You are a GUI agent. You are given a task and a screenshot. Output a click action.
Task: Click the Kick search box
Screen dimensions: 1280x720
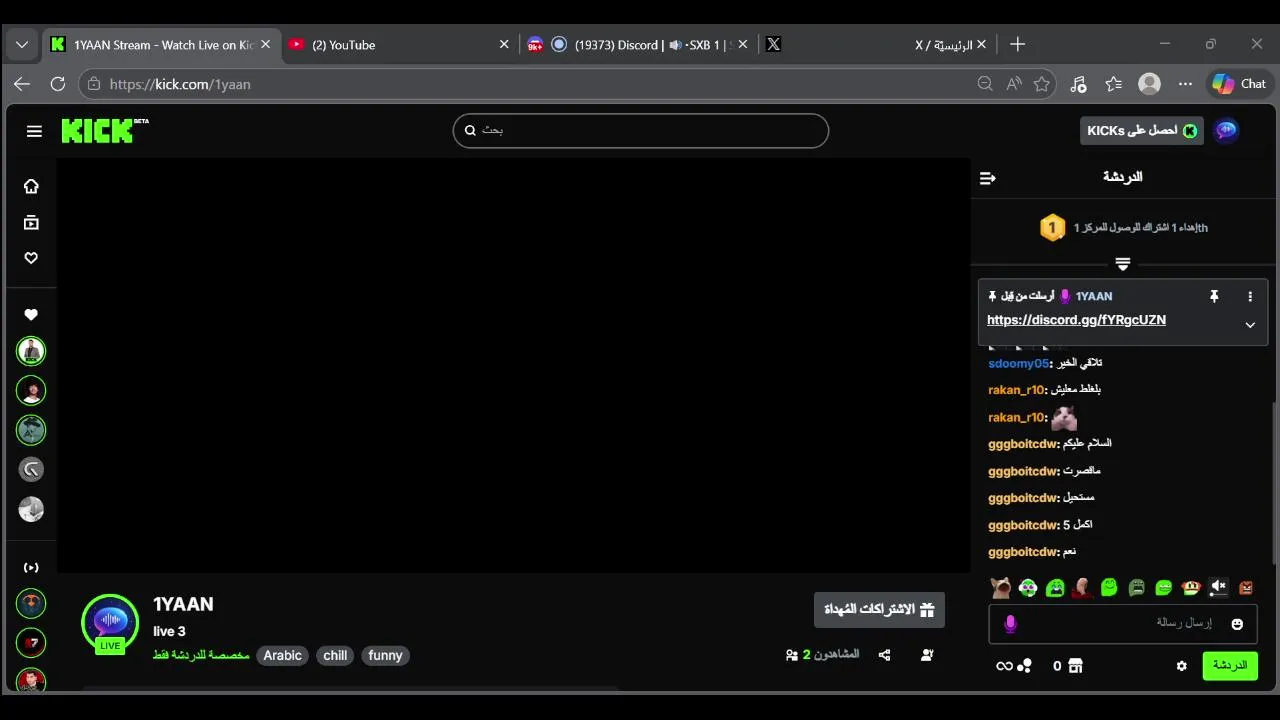point(641,130)
